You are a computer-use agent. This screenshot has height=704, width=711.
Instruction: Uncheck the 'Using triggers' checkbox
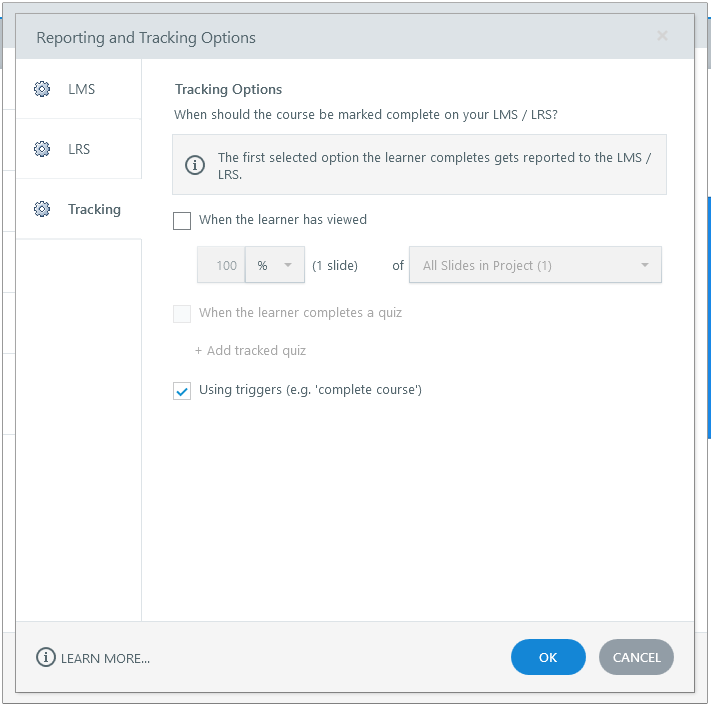tap(182, 390)
